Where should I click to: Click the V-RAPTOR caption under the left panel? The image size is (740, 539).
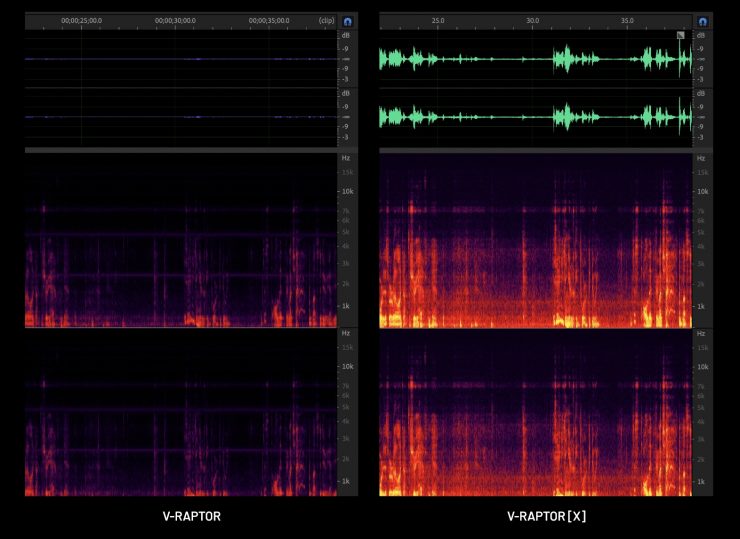(x=191, y=517)
